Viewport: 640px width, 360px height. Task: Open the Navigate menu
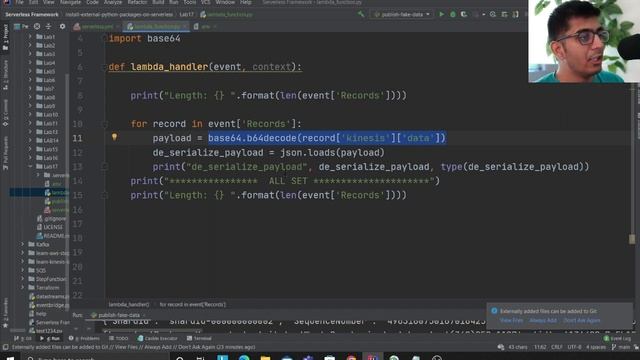point(70,2)
